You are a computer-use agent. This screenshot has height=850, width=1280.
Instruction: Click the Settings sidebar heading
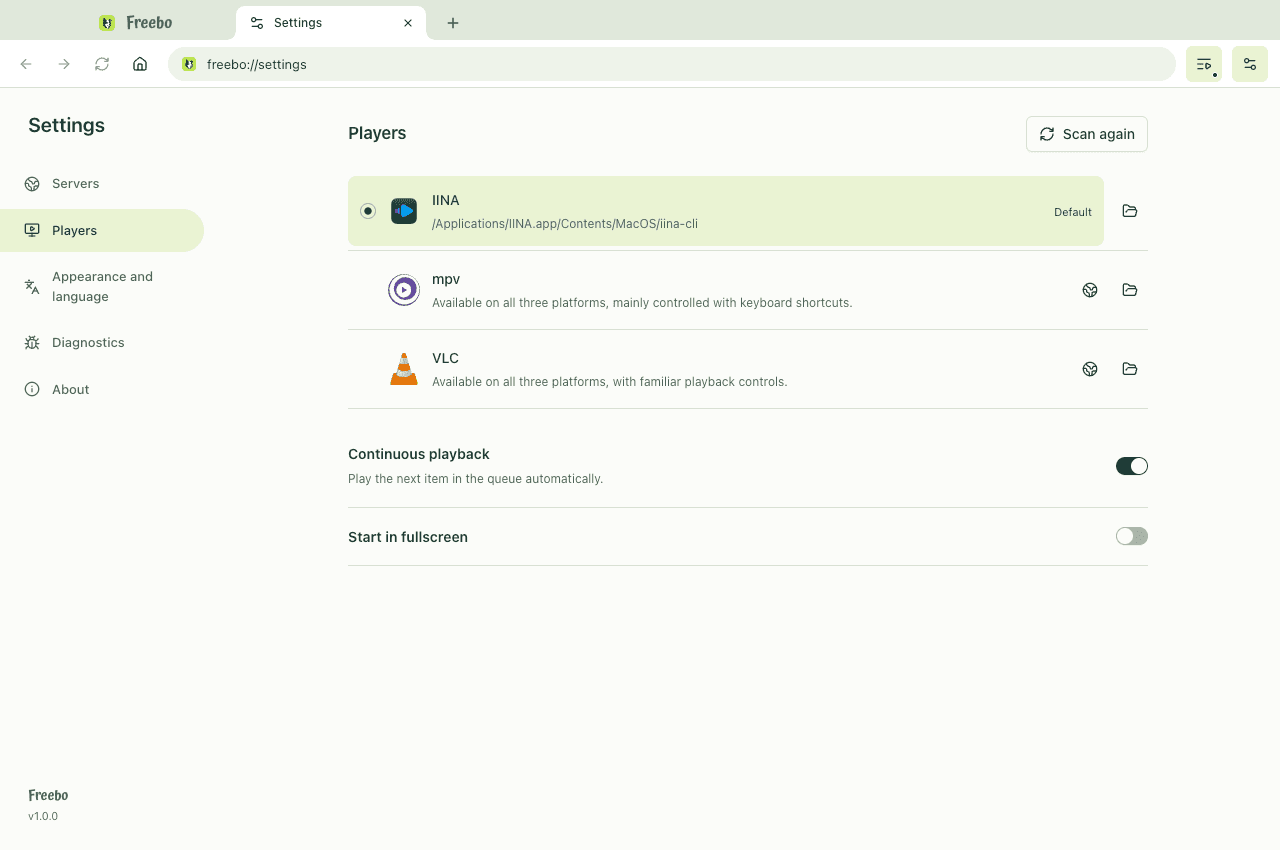click(66, 125)
